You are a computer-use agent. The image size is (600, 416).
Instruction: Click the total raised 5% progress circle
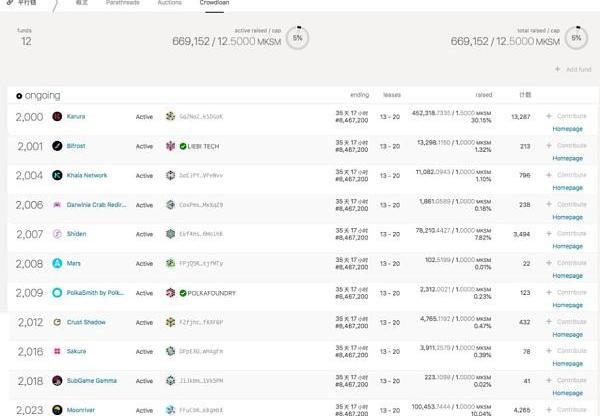click(x=576, y=38)
